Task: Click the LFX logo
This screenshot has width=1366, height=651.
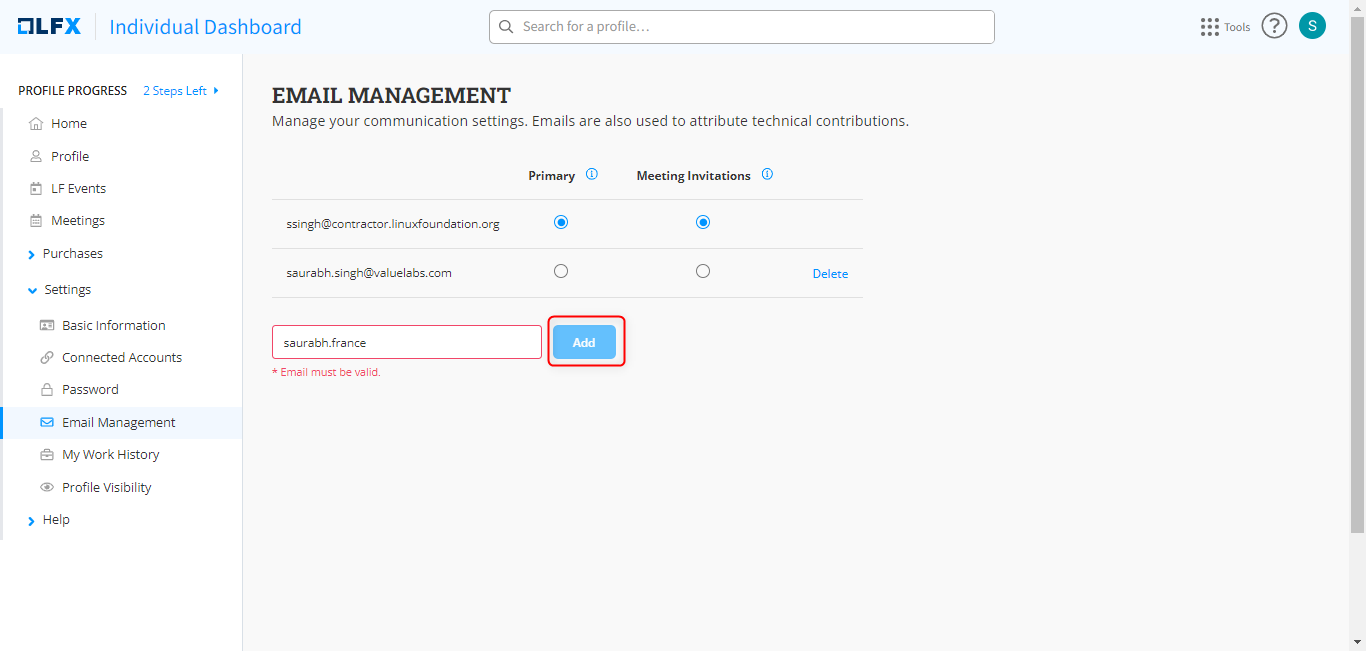Action: [x=49, y=27]
